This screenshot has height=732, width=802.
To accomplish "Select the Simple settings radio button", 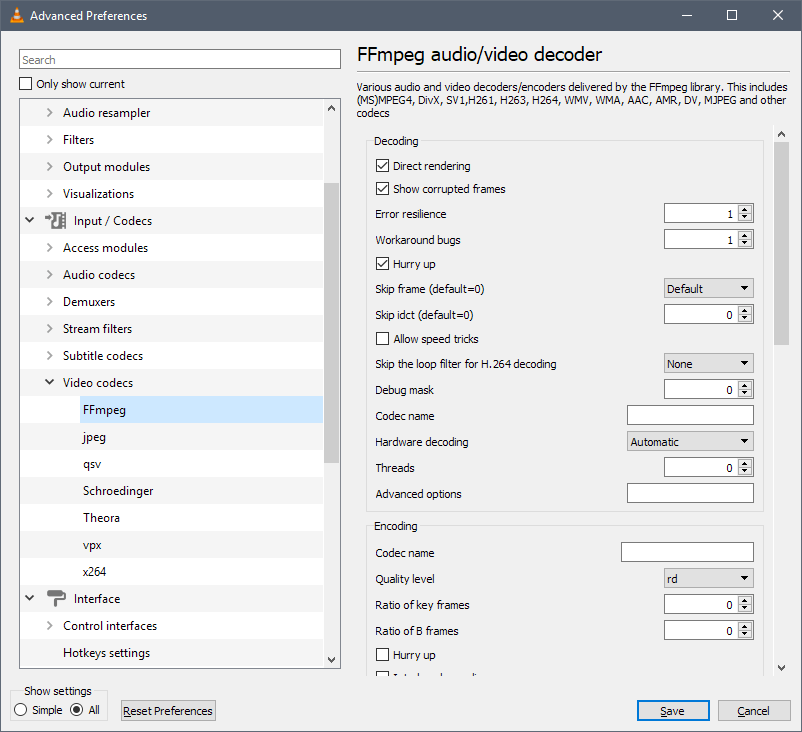I will (19, 710).
